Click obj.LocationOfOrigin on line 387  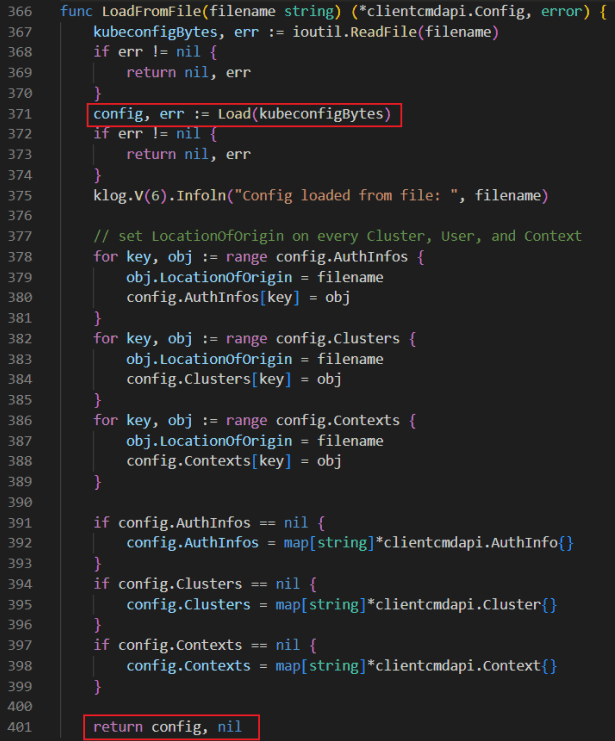pos(209,441)
